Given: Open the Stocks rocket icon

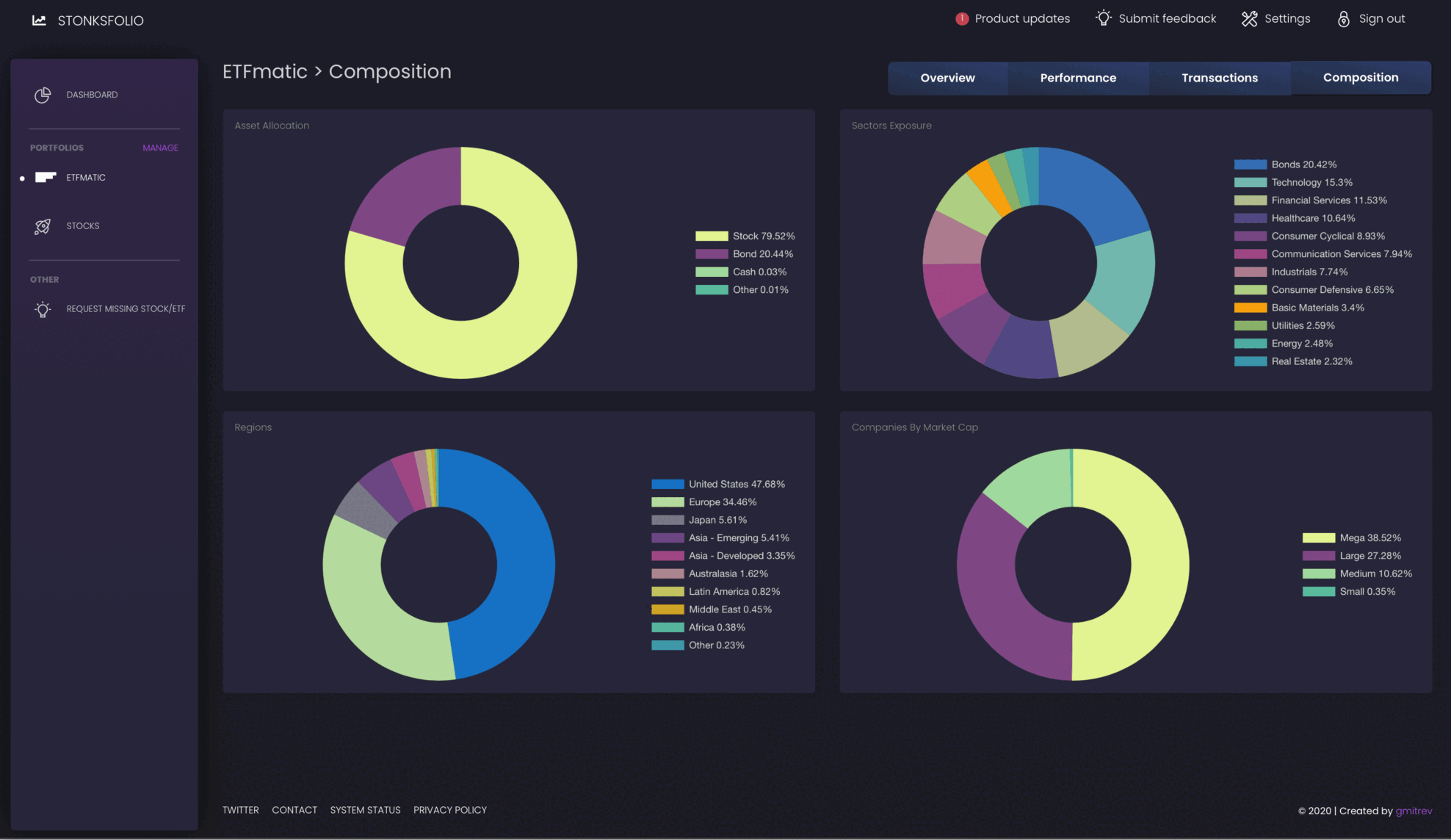Looking at the screenshot, I should click(43, 226).
